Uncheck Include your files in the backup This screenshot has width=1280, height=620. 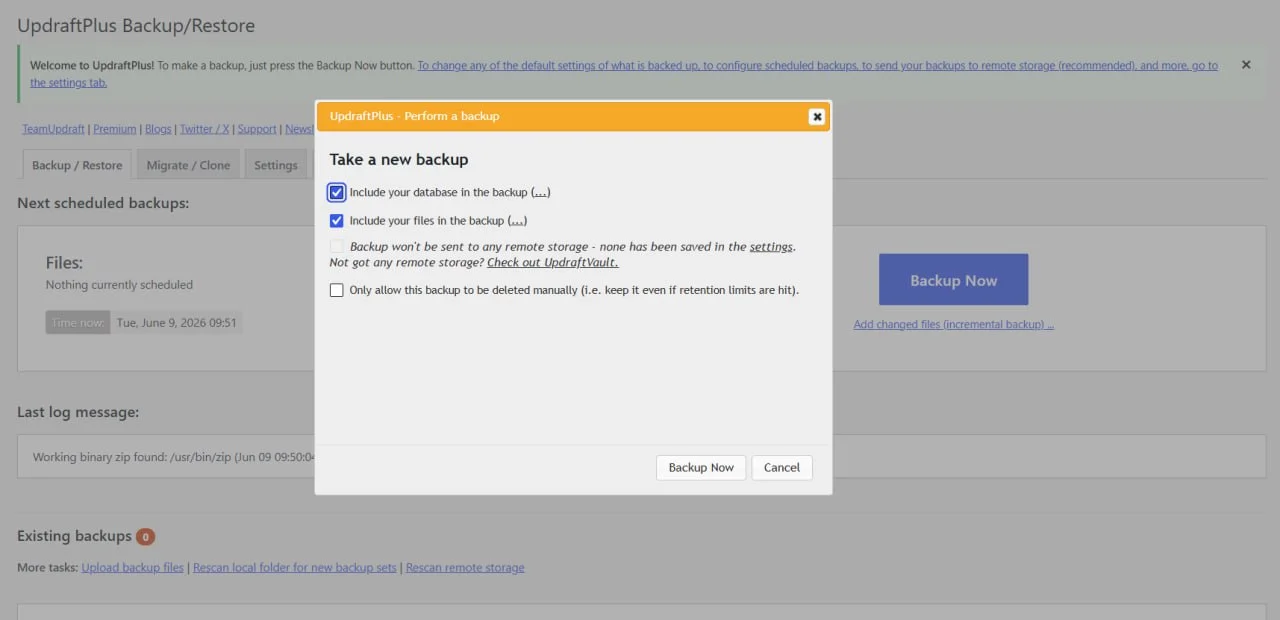(x=337, y=221)
